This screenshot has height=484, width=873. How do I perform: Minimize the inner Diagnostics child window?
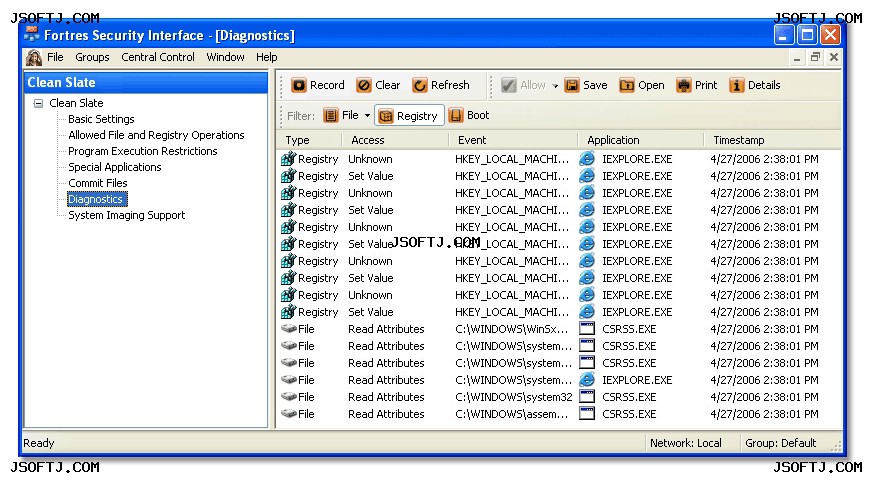coord(797,57)
